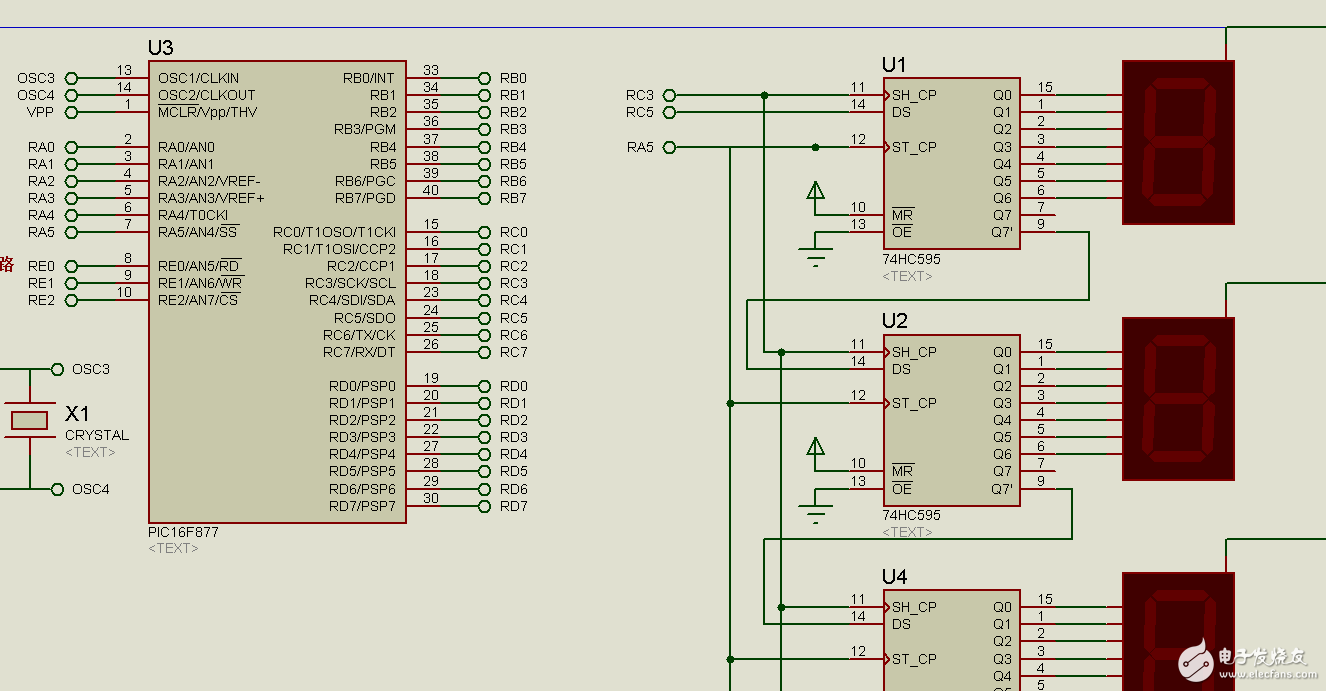
Task: Select the ground symbol at U1 OE pin
Action: tap(817, 259)
